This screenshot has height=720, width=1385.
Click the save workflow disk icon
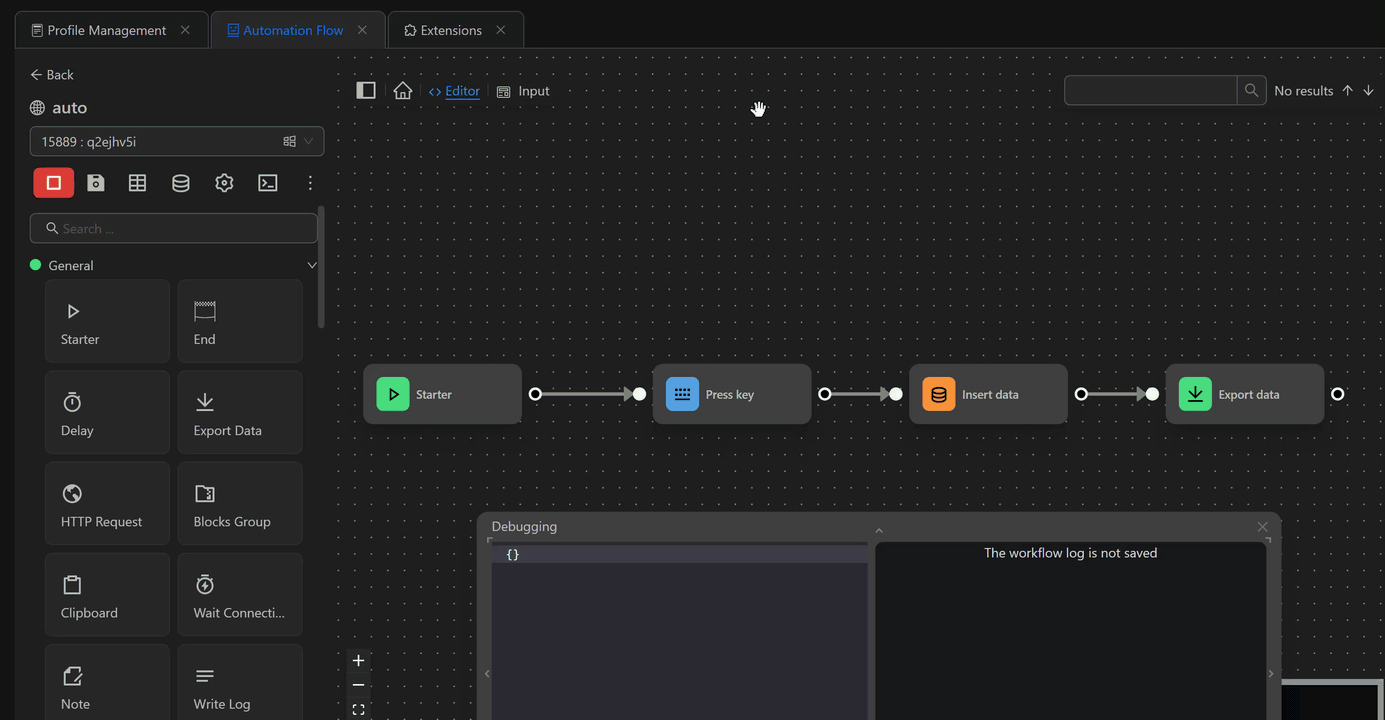tap(96, 183)
